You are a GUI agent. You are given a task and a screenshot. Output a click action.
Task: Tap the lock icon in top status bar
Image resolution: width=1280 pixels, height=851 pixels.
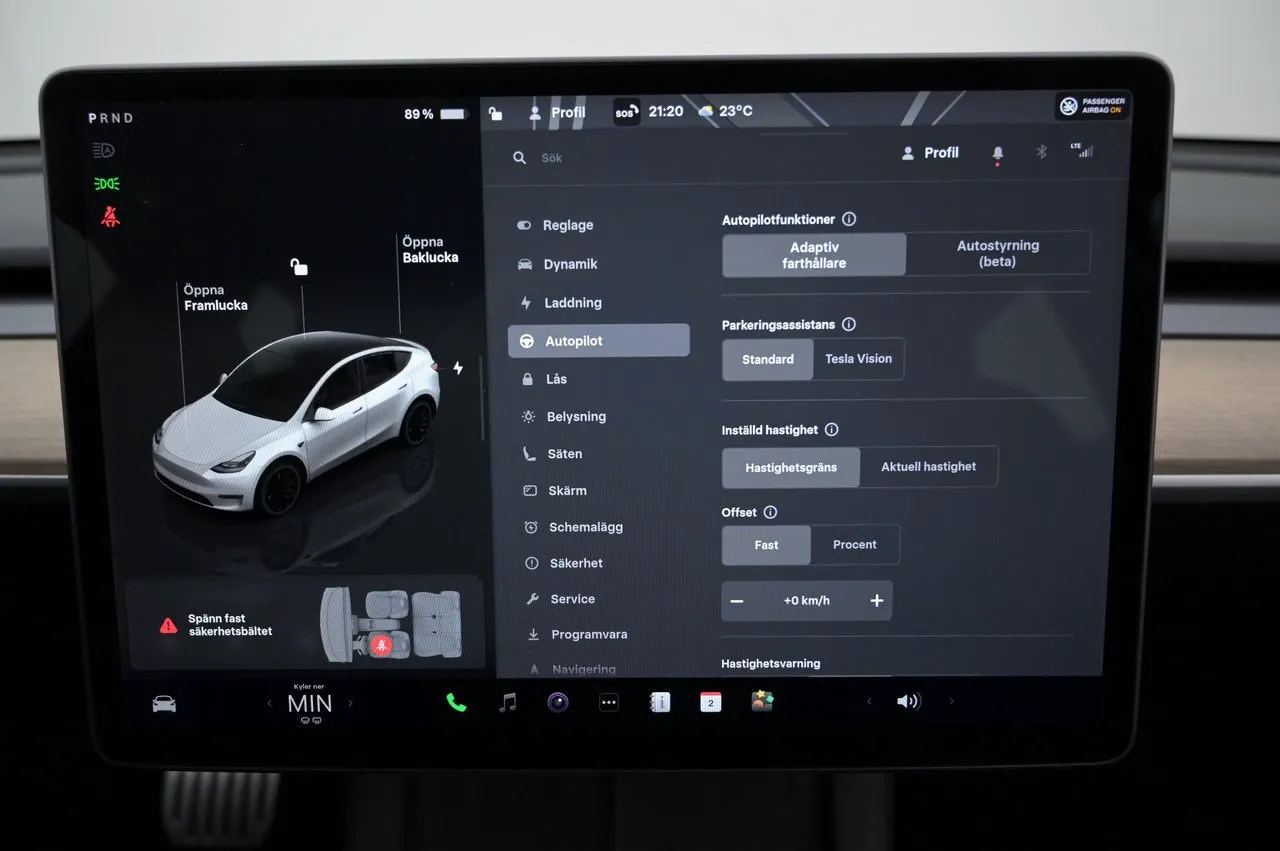(x=495, y=113)
